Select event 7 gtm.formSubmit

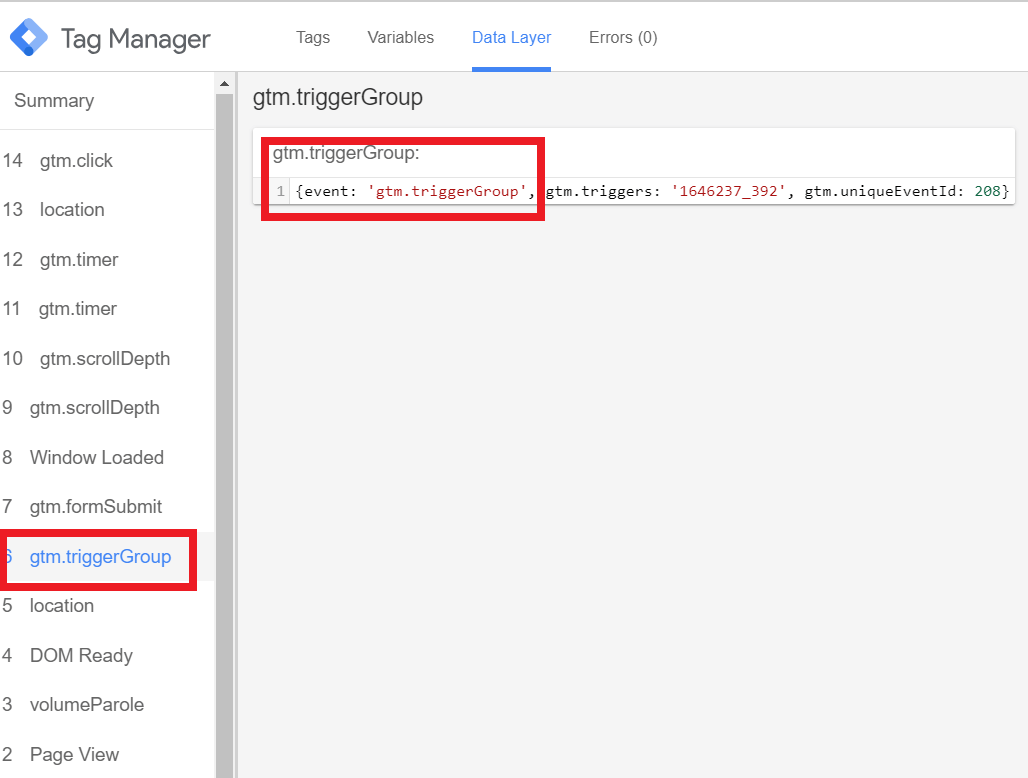click(x=107, y=507)
